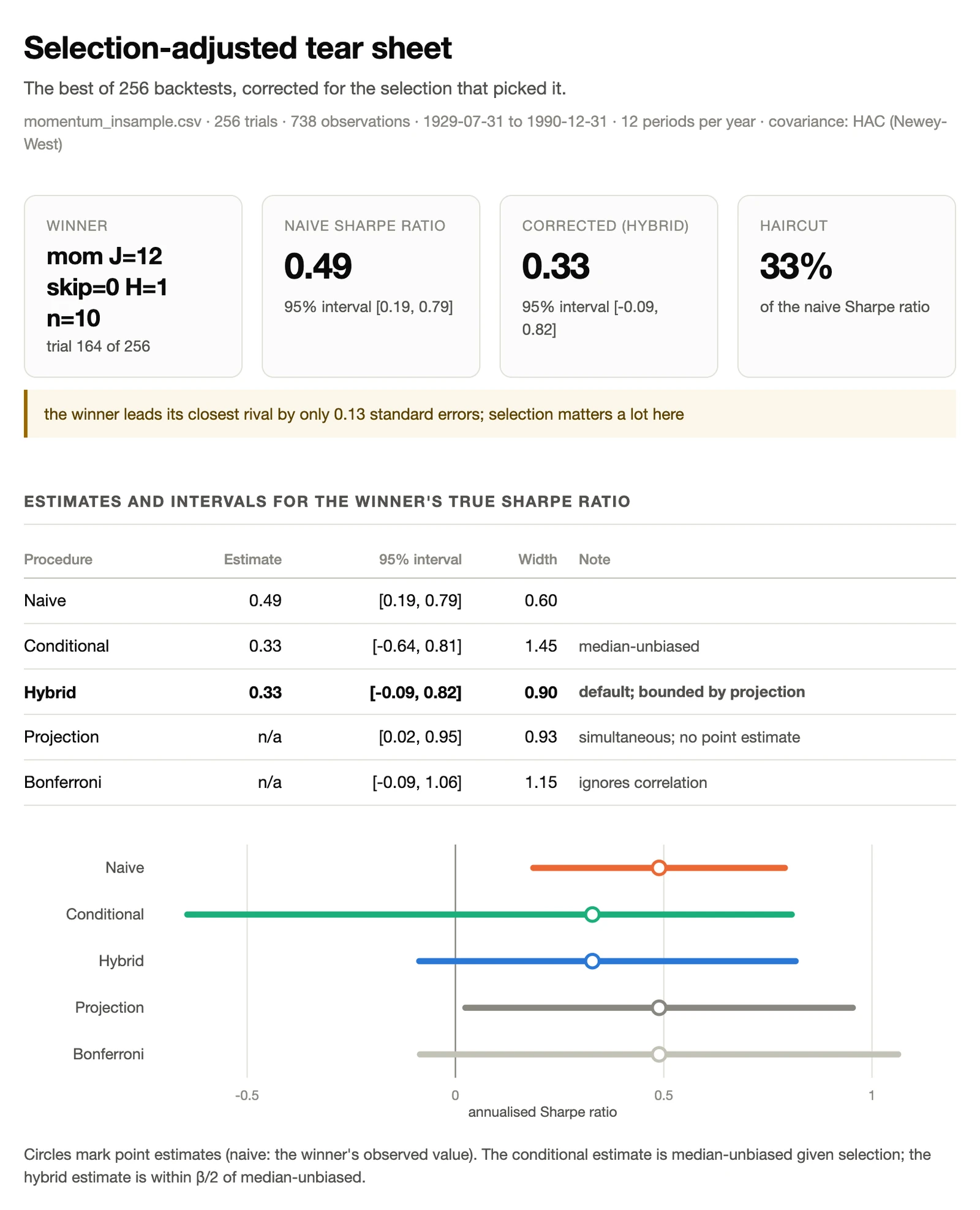This screenshot has height=1210, width=980.
Task: Click the Estimate column header
Action: 252,559
